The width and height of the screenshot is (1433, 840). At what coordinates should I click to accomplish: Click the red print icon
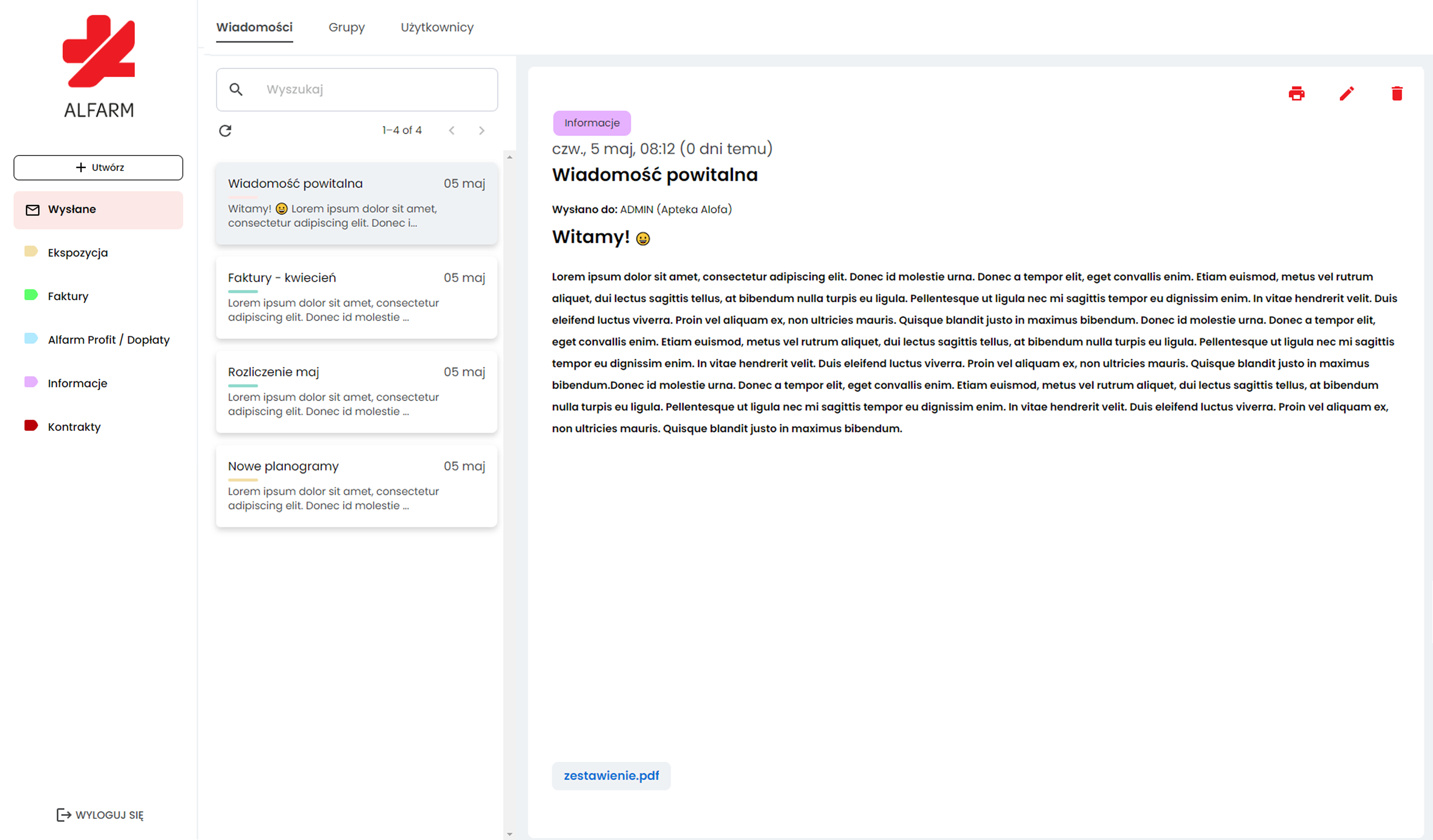1296,93
